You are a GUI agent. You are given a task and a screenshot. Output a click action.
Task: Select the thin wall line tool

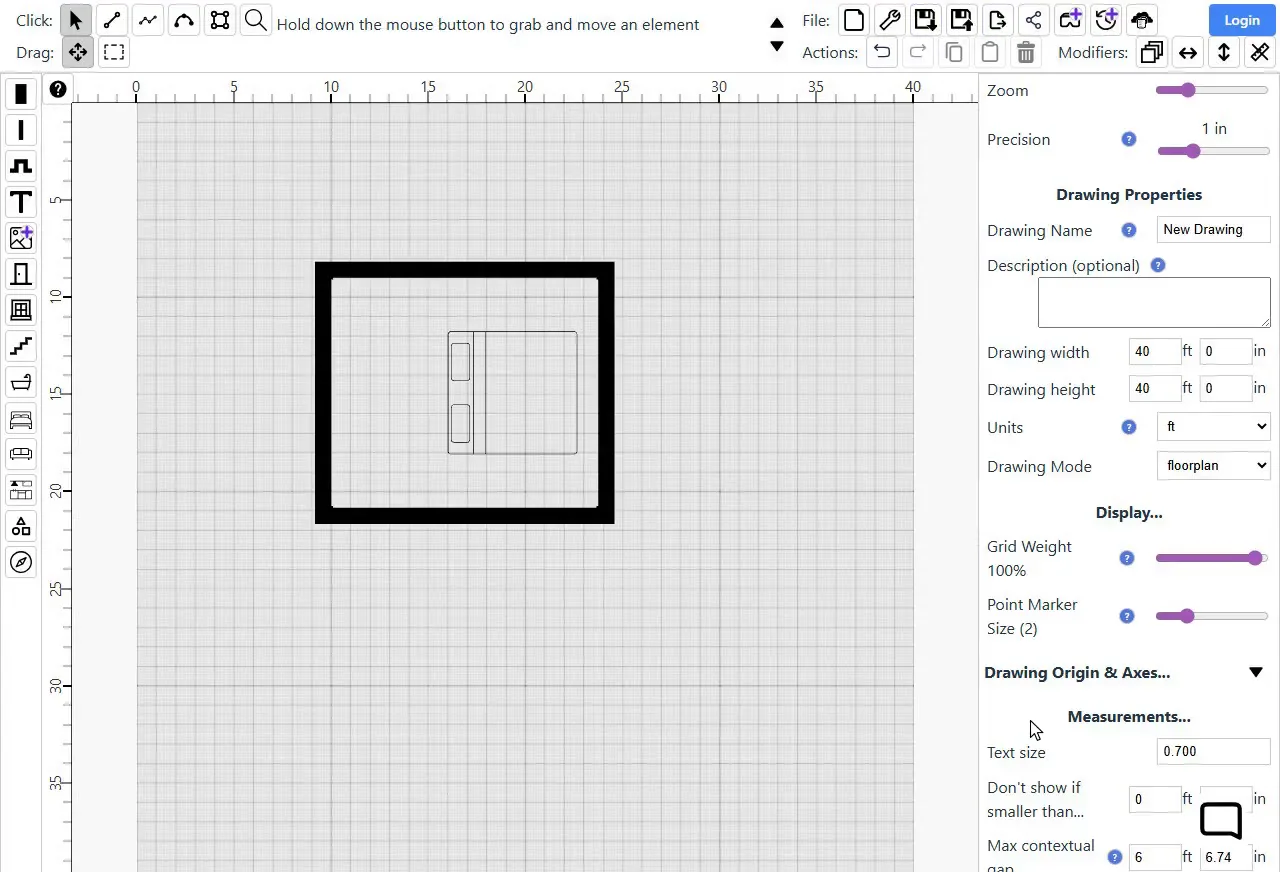[x=21, y=130]
